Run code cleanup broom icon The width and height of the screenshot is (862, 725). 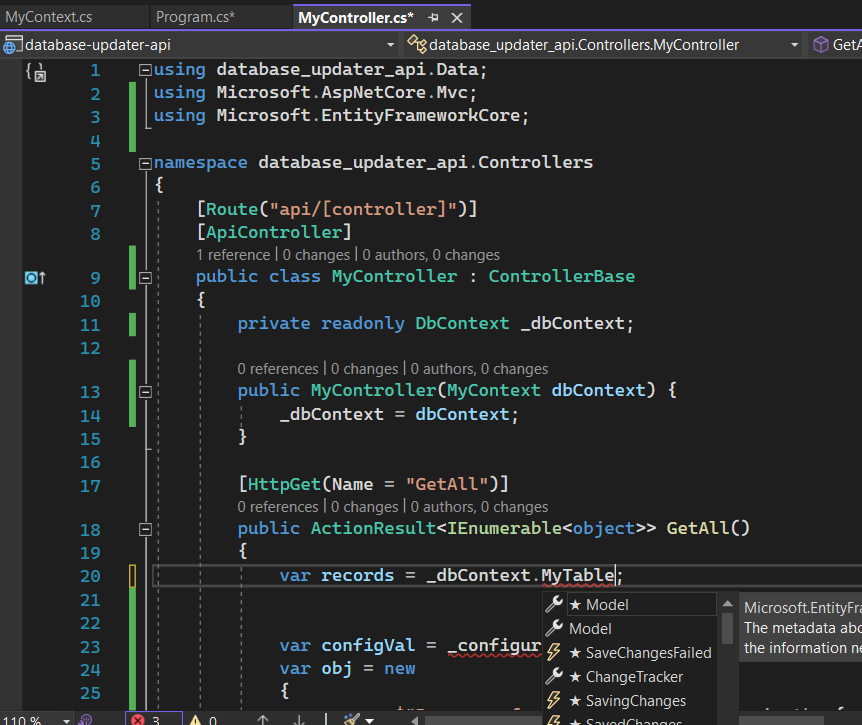coord(351,720)
